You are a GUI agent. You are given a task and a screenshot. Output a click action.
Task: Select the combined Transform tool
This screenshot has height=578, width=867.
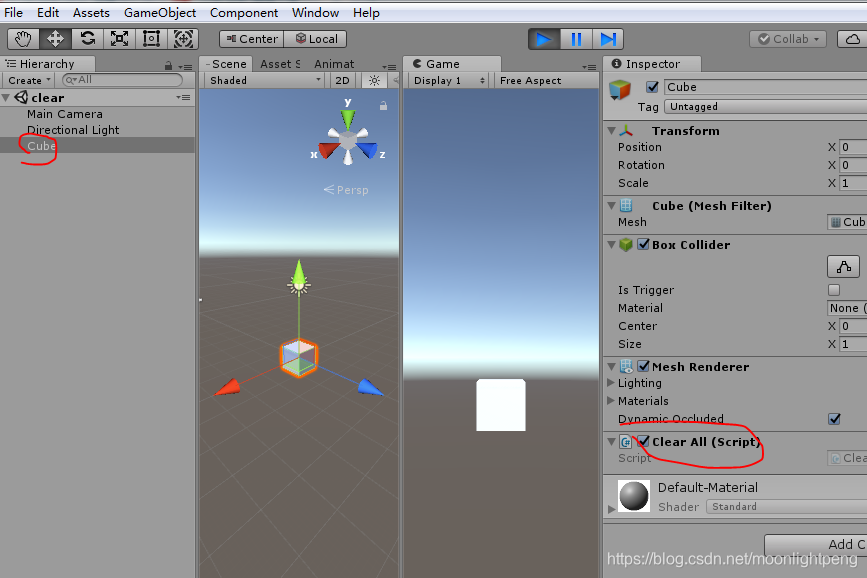point(183,39)
